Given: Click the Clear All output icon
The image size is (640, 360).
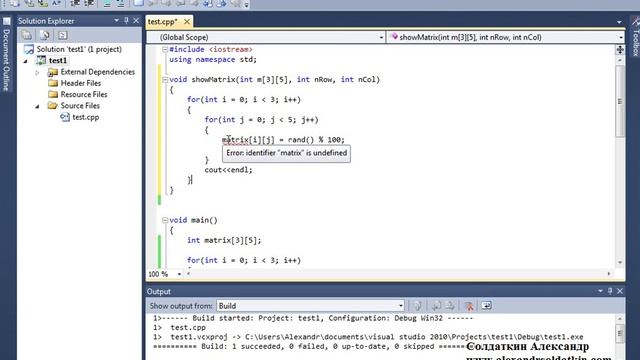Looking at the screenshot, I should tap(469, 306).
